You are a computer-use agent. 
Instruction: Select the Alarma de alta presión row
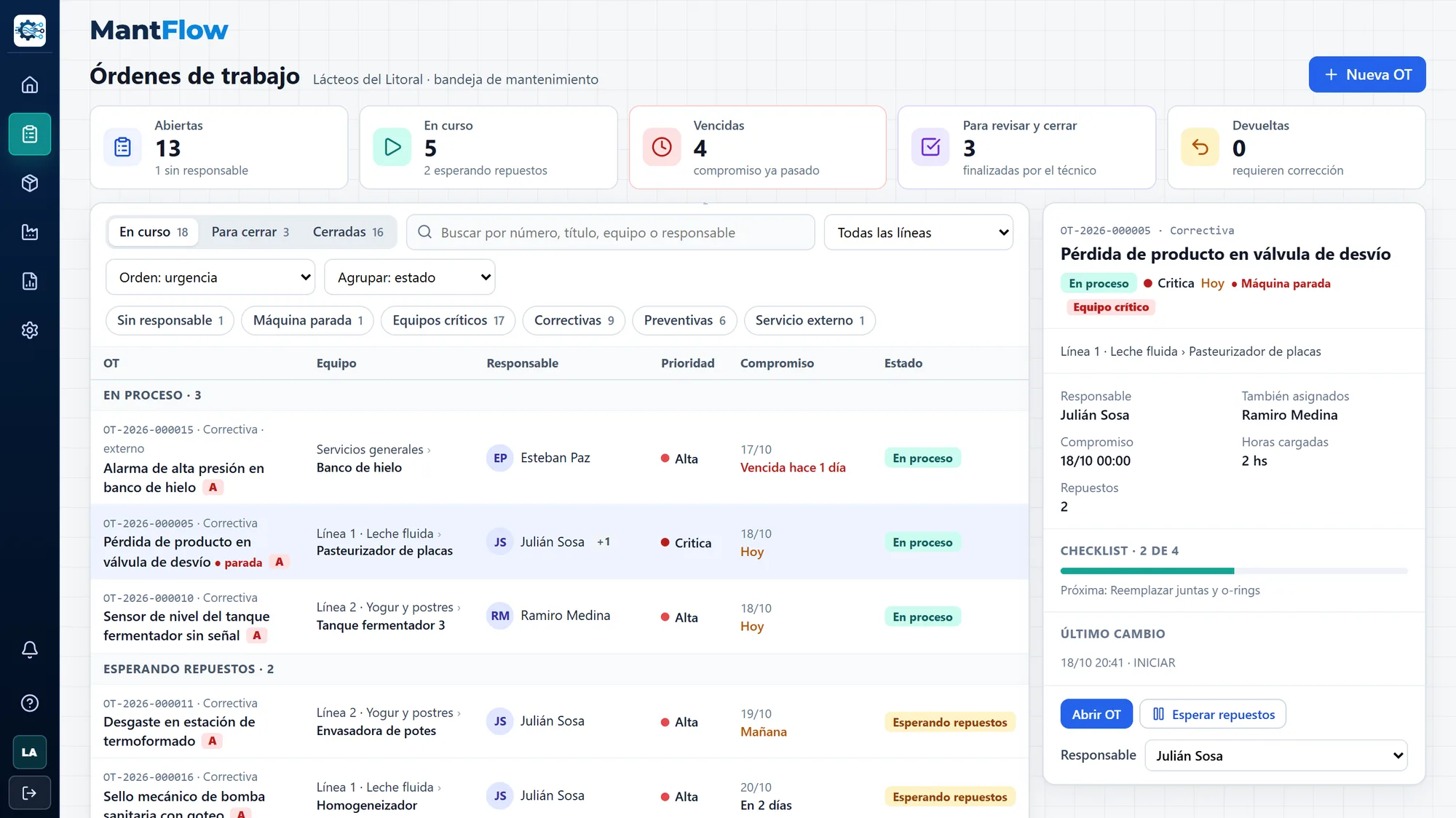pos(559,458)
